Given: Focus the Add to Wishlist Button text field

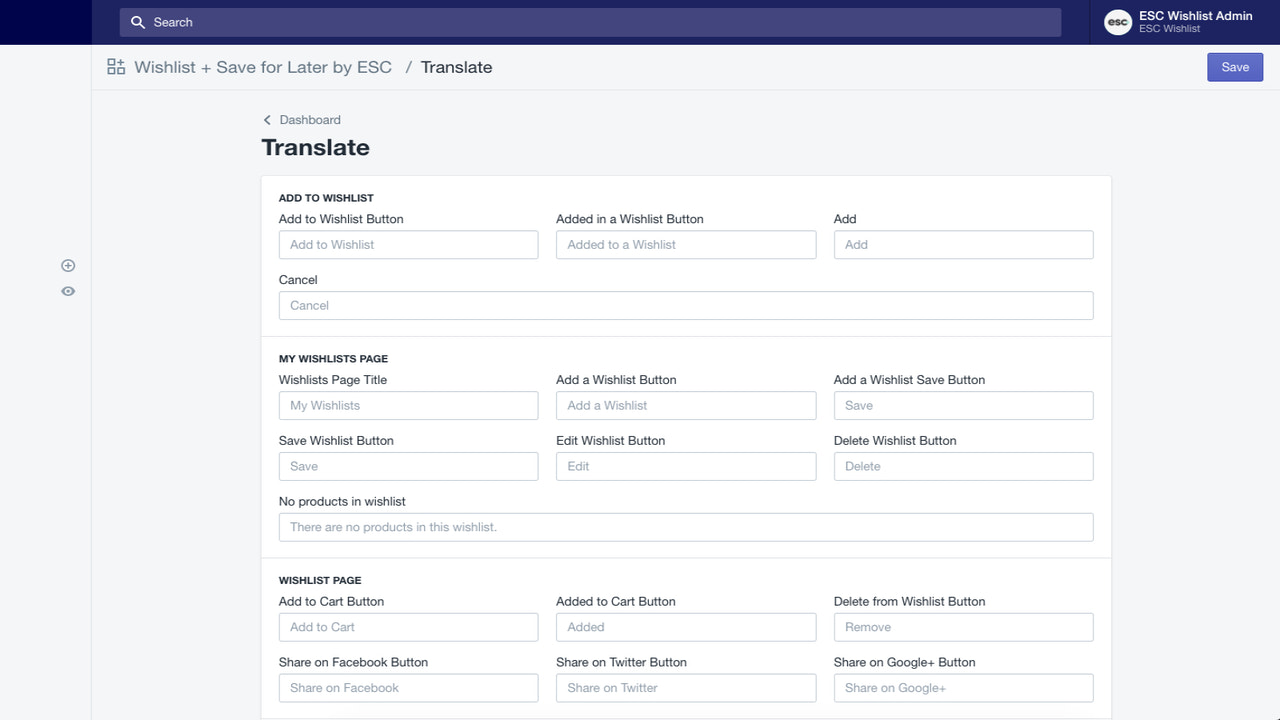Looking at the screenshot, I should point(408,244).
